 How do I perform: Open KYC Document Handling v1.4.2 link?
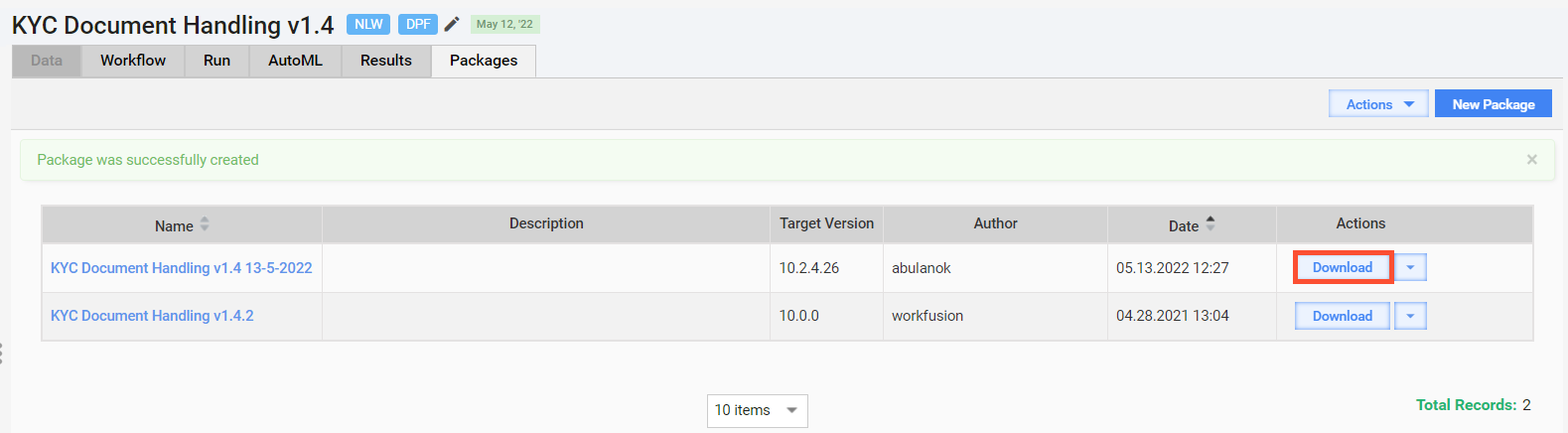point(152,316)
